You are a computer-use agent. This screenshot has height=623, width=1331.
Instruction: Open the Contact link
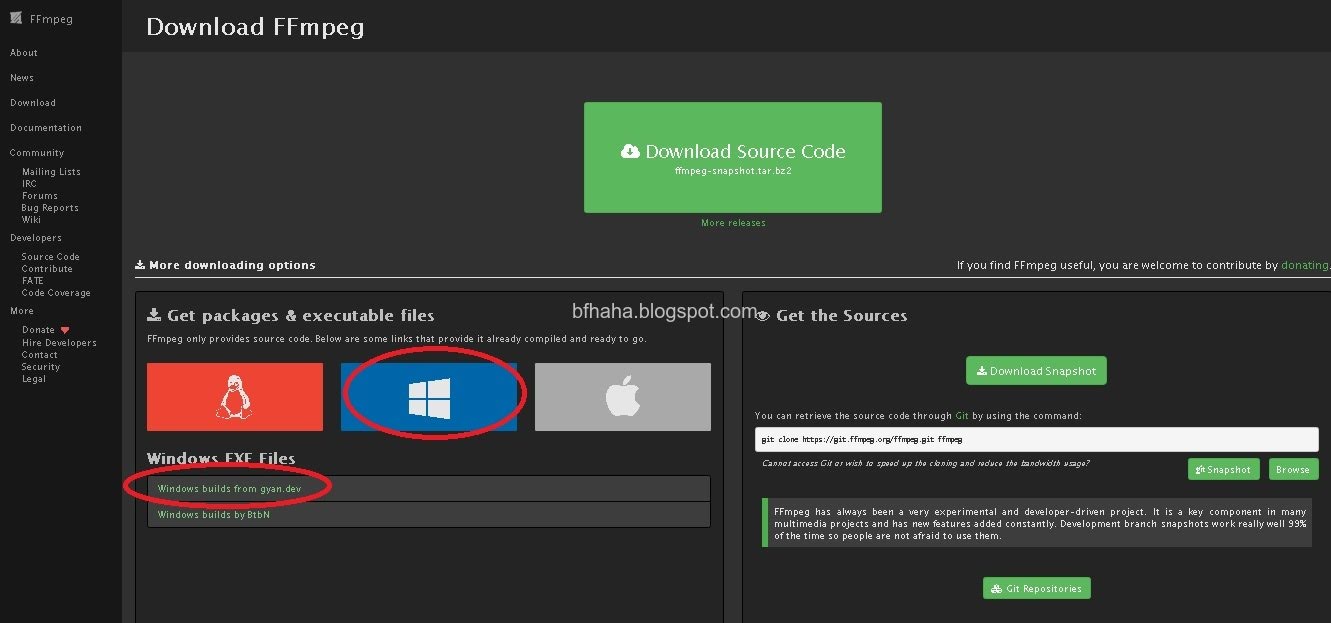40,355
